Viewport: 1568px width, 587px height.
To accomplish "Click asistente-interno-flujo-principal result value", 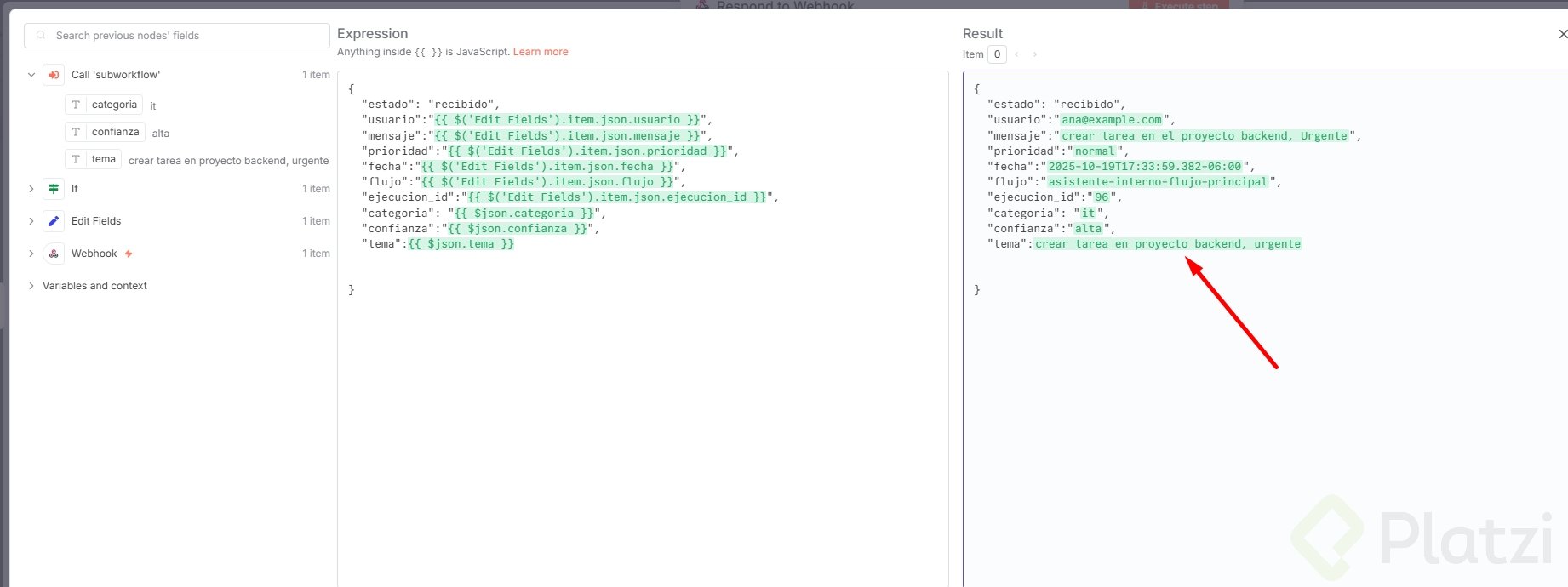I will 1158,182.
